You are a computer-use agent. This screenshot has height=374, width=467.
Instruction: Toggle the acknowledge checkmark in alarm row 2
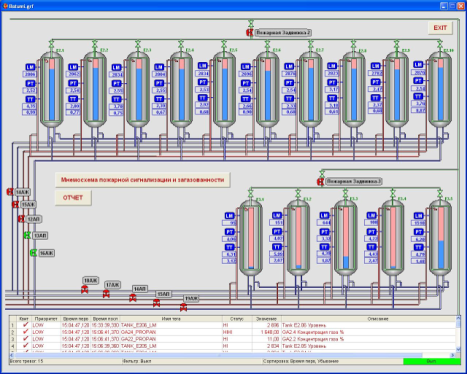[x=25, y=332]
